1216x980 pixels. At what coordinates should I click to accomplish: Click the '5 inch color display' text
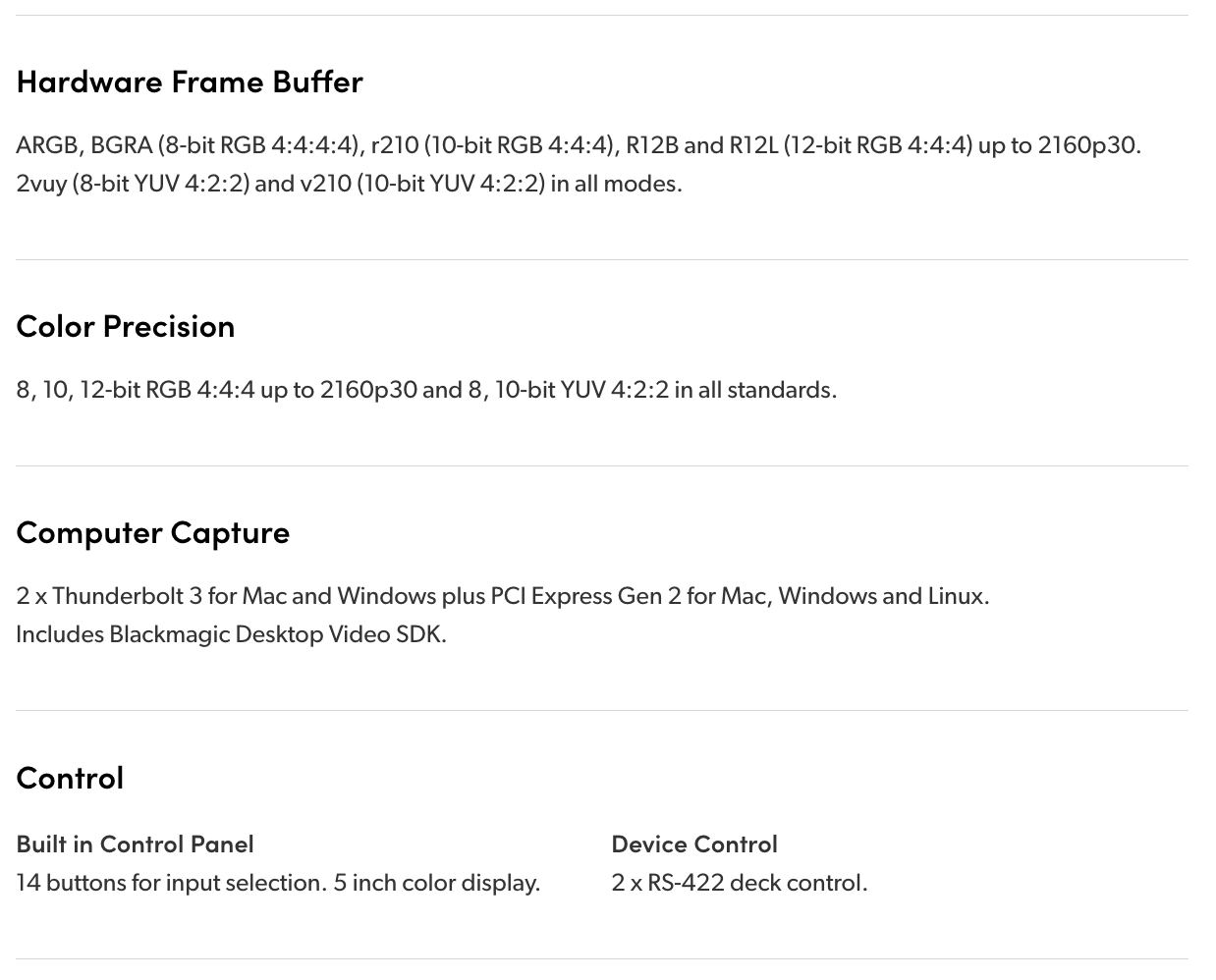435,883
